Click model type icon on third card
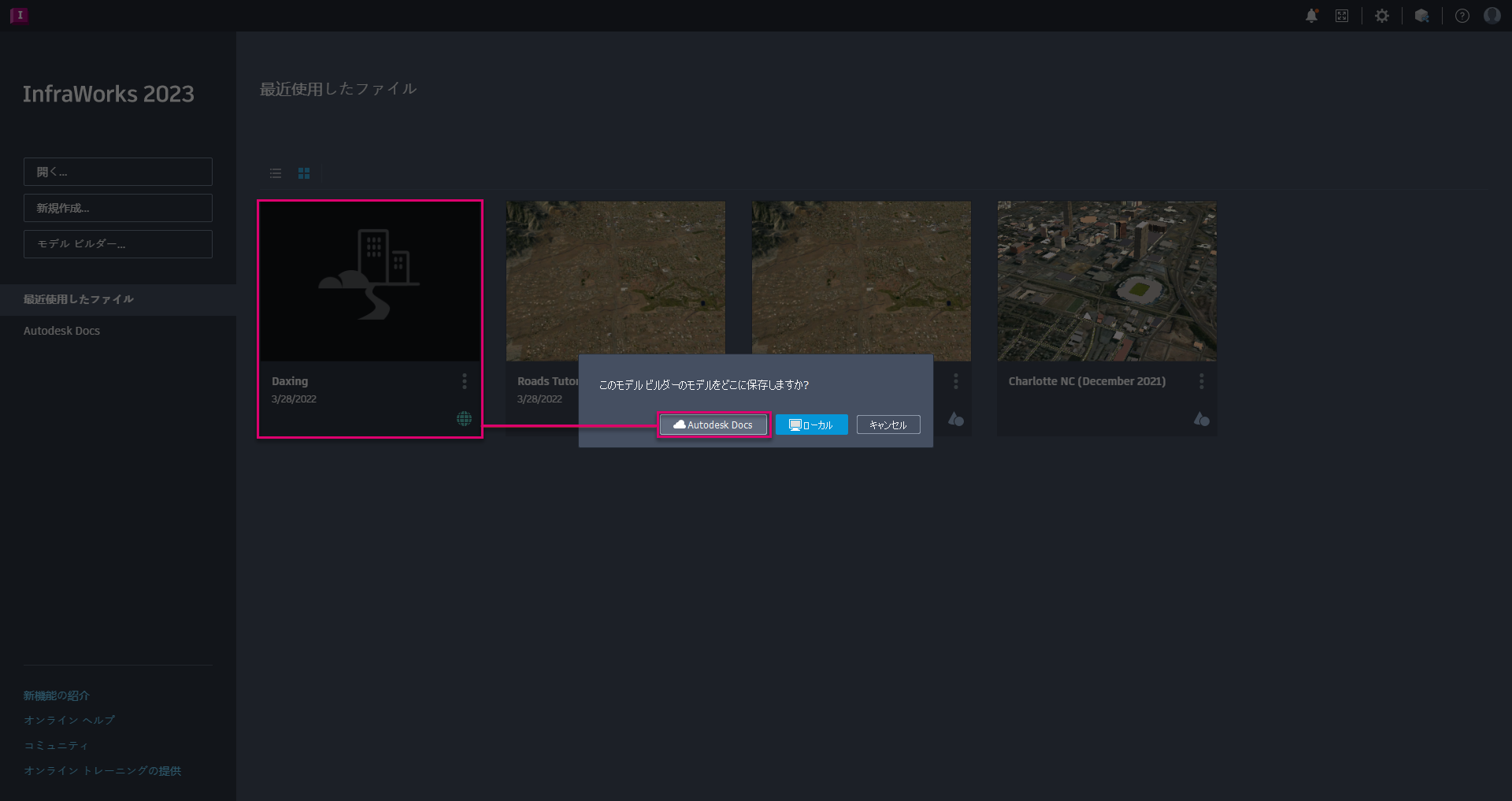Image resolution: width=1512 pixels, height=801 pixels. point(955,419)
